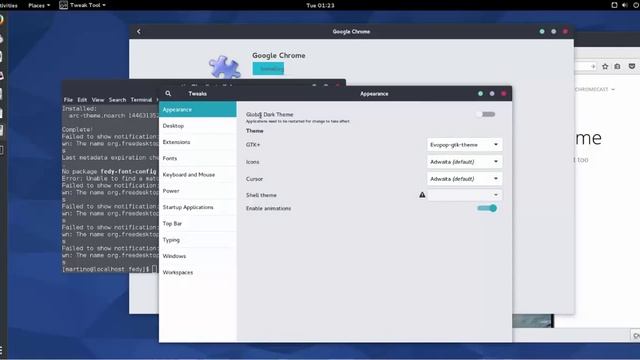This screenshot has width=640, height=360.
Task: Minimize the Appearance Tweaks window with green button
Action: pyautogui.click(x=480, y=93)
